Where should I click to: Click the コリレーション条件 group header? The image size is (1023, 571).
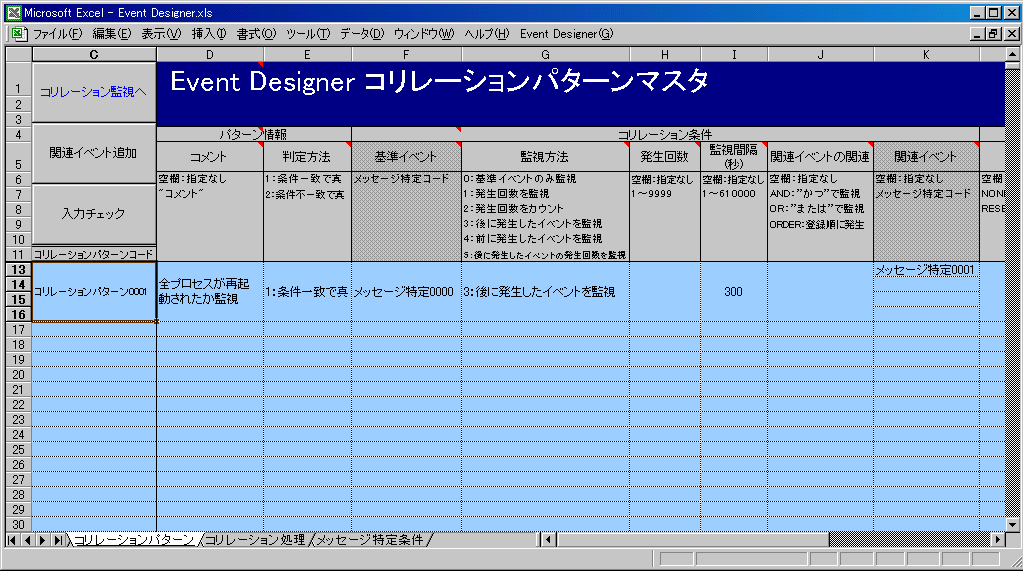pyautogui.click(x=665, y=134)
